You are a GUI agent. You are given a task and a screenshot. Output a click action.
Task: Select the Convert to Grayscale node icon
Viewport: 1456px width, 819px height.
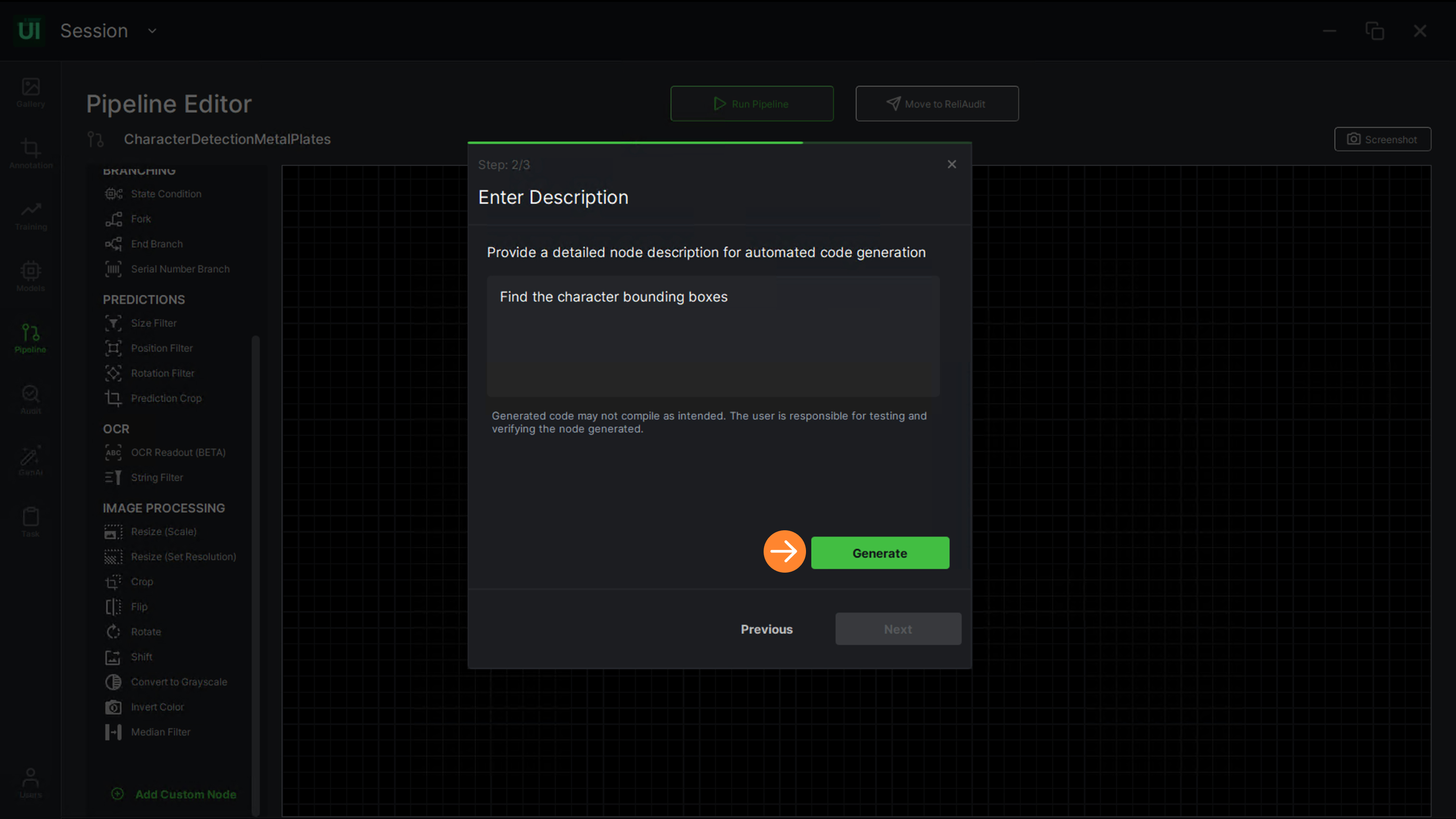pos(114,682)
